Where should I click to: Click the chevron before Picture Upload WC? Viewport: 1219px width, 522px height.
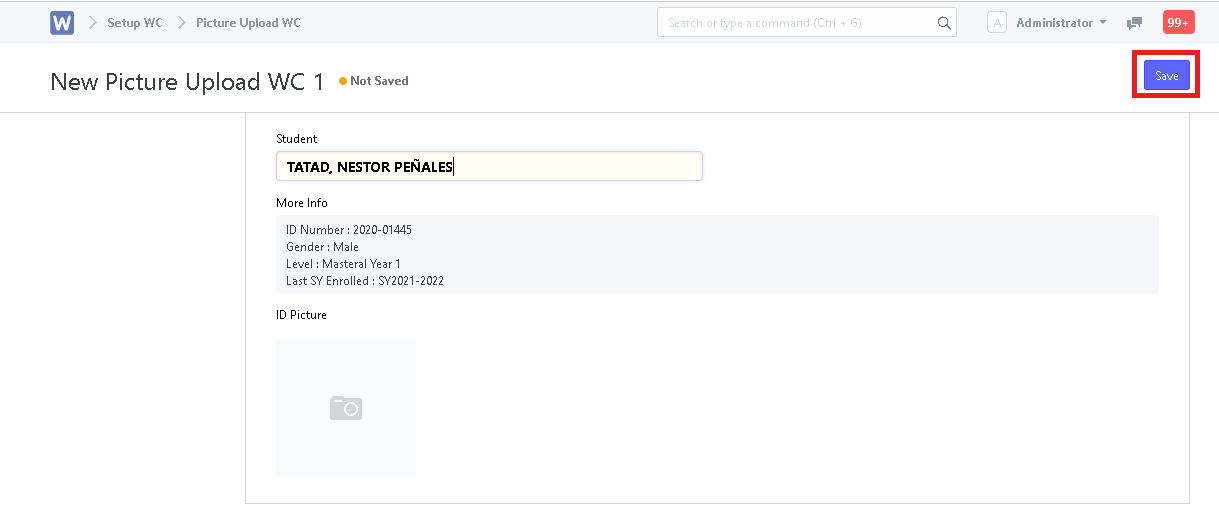click(181, 22)
